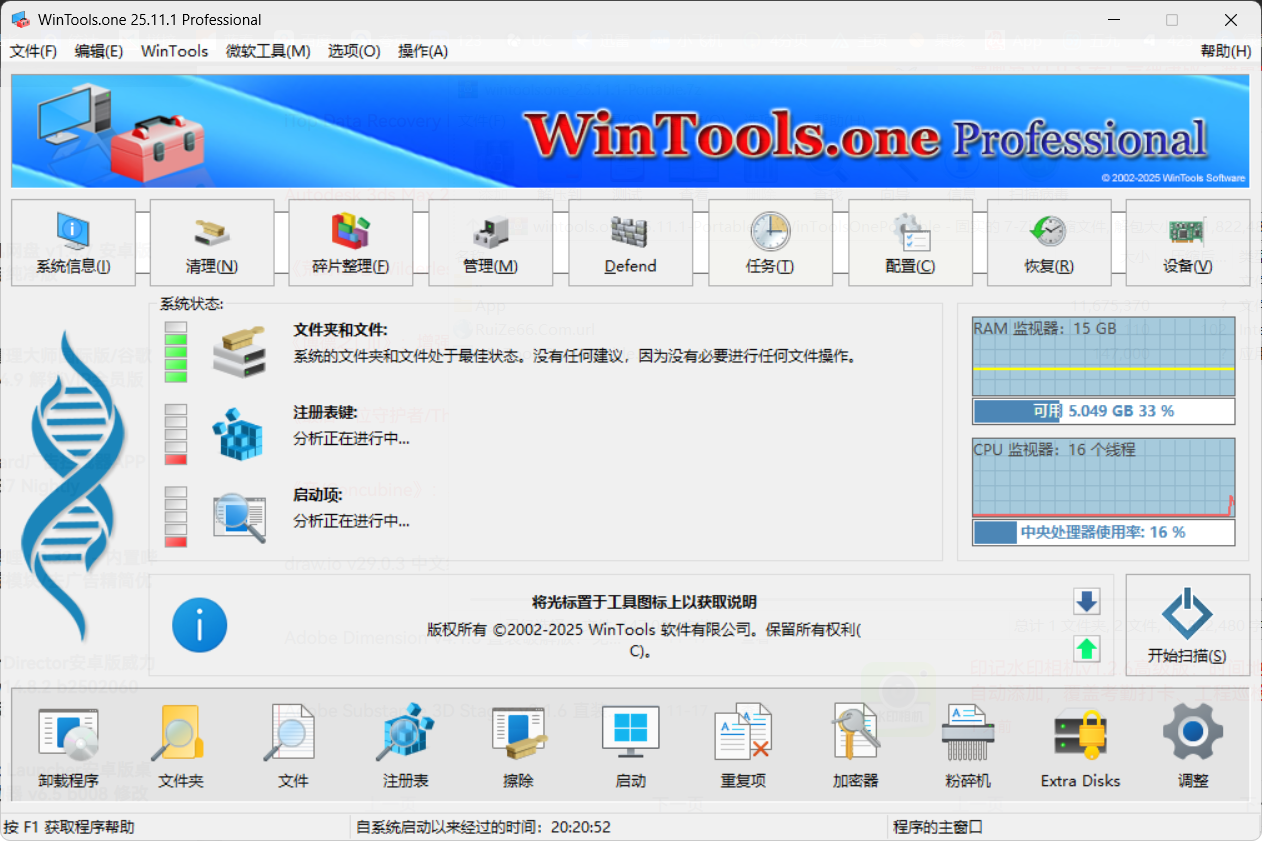Click the 文件夹和文件 status drive icon

tap(240, 350)
